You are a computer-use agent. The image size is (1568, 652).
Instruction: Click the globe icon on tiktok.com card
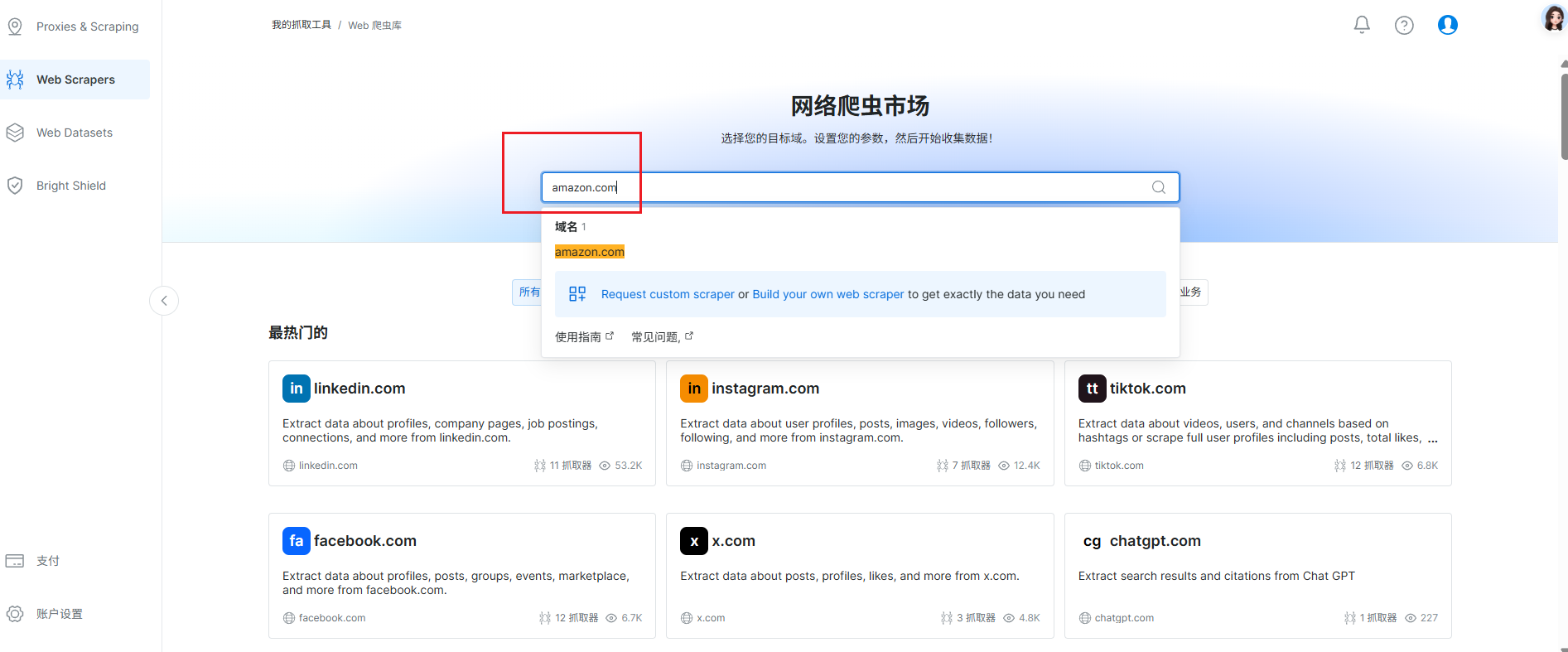1085,466
